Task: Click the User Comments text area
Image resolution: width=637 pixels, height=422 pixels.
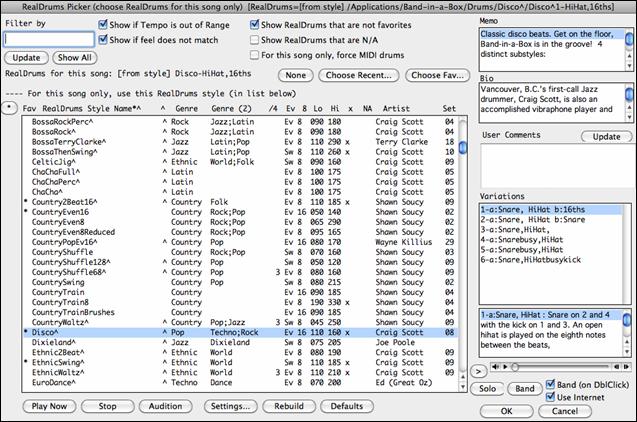Action: coord(557,166)
